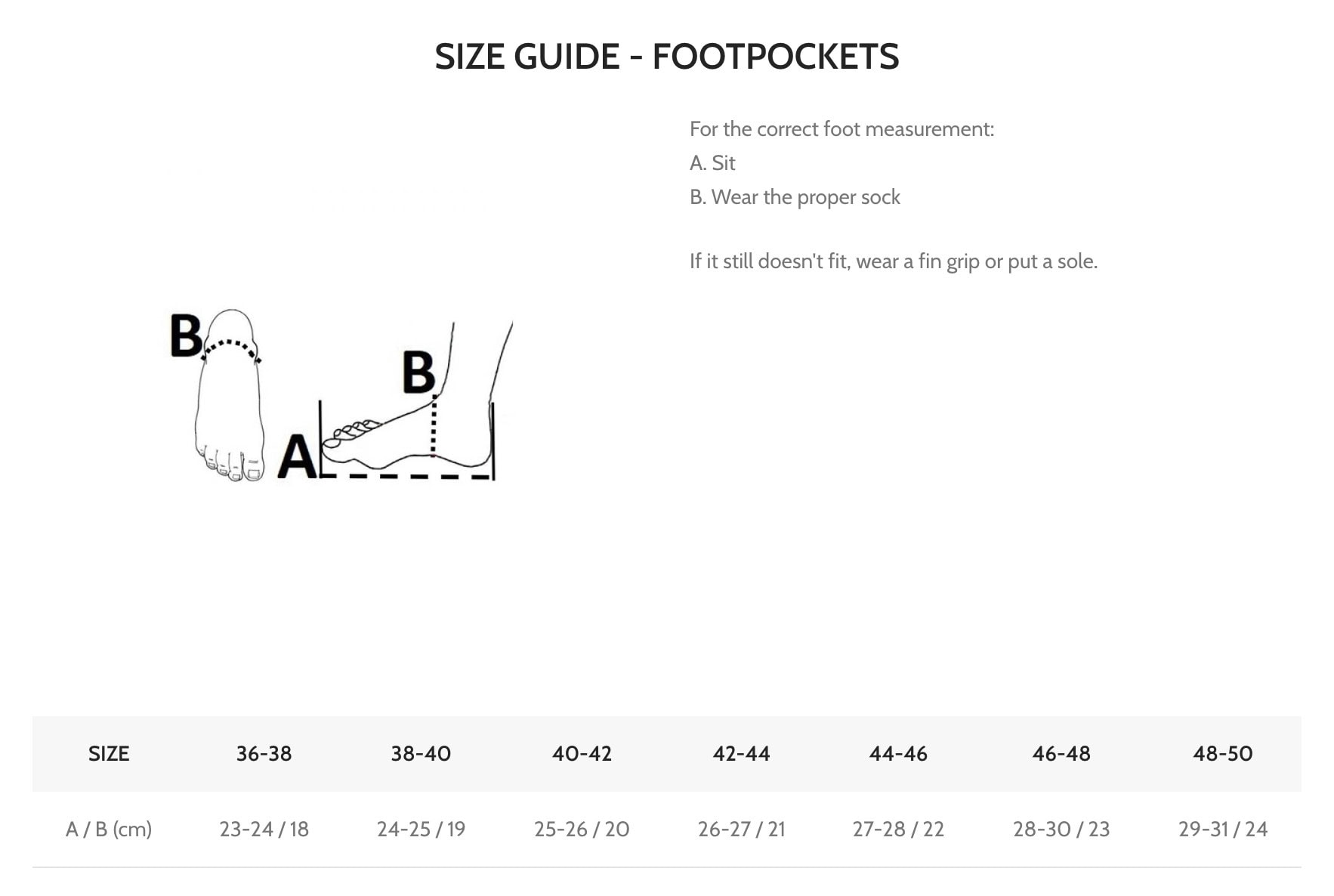Click the fin grip or sole advice sentence

coord(893,261)
